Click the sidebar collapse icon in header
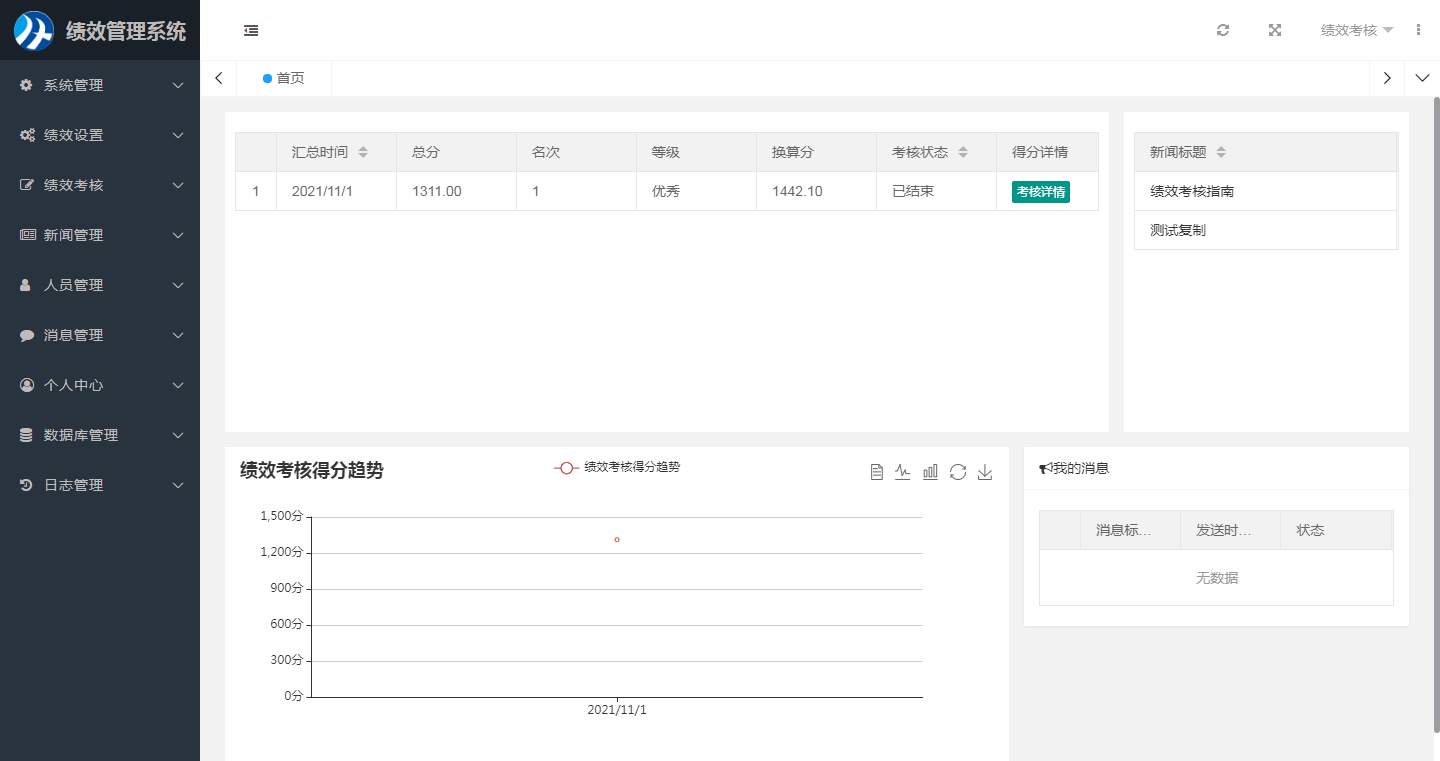This screenshot has width=1440, height=761. click(x=251, y=31)
